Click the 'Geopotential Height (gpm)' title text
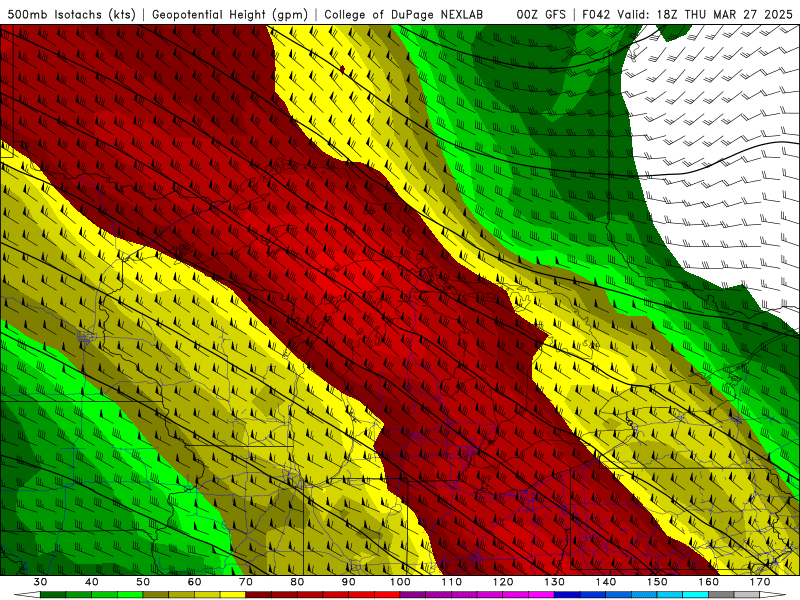This screenshot has height=600, width=800. (x=230, y=14)
